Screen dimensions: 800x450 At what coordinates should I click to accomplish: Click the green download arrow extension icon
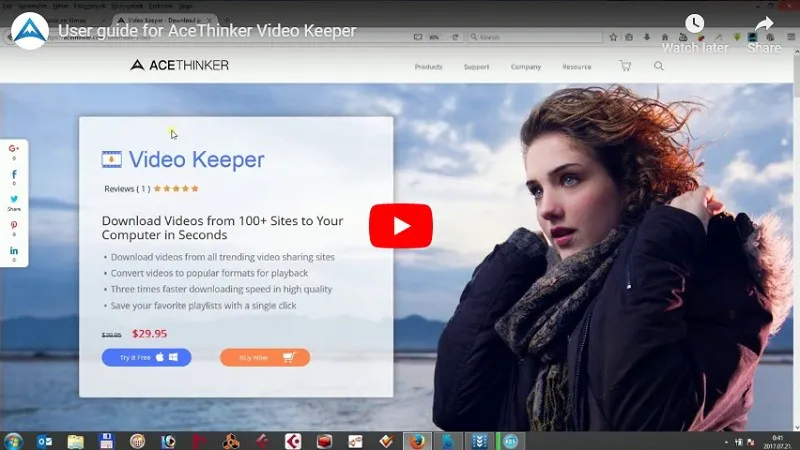737,37
